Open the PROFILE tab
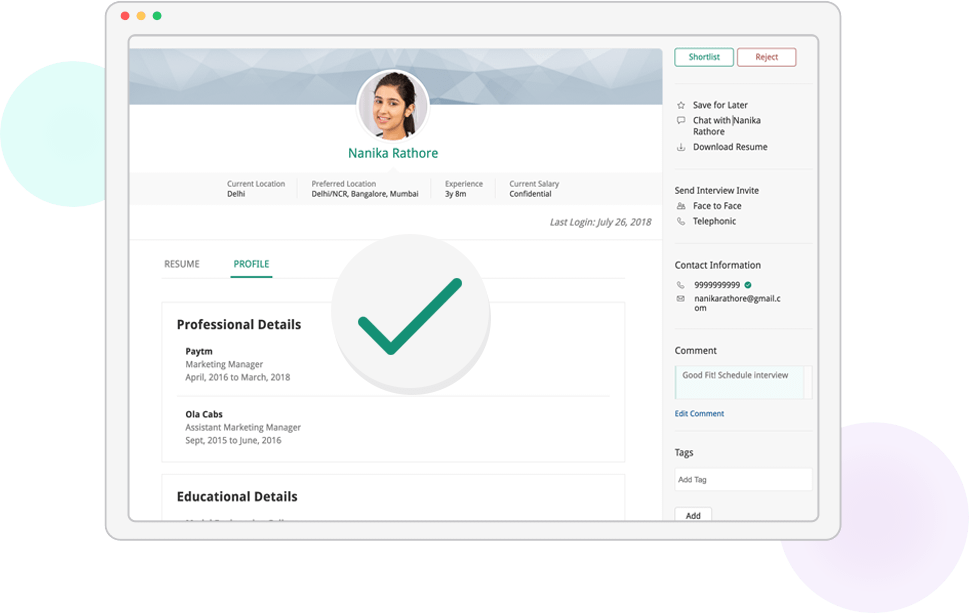 point(251,264)
